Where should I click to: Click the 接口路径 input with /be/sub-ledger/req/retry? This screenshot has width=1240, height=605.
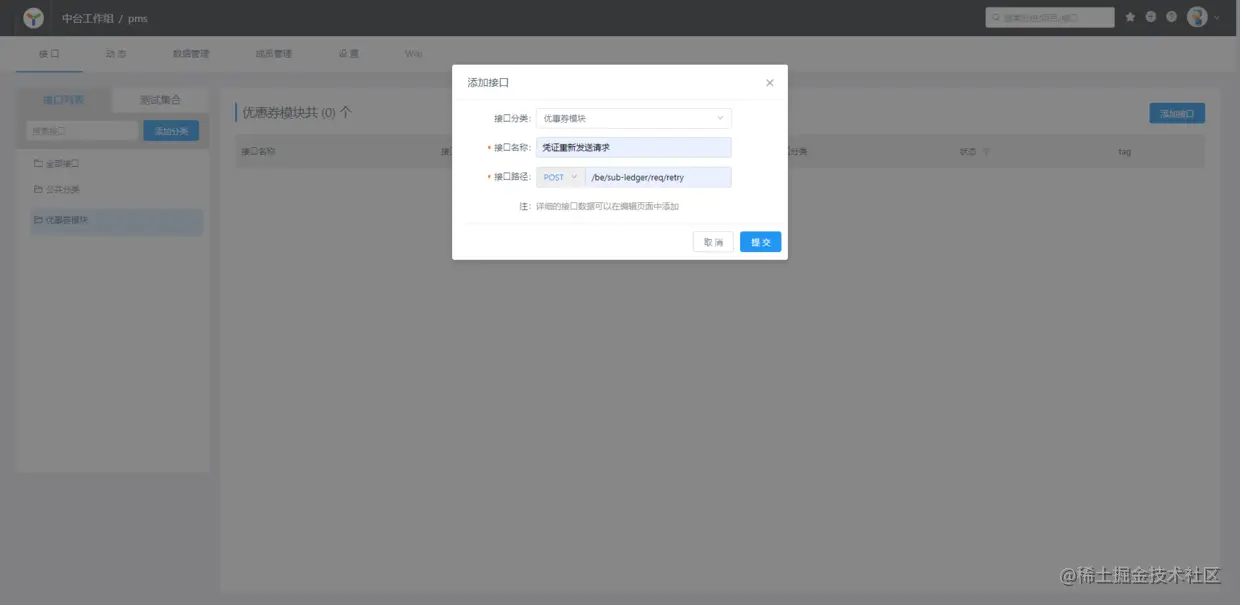[x=658, y=177]
